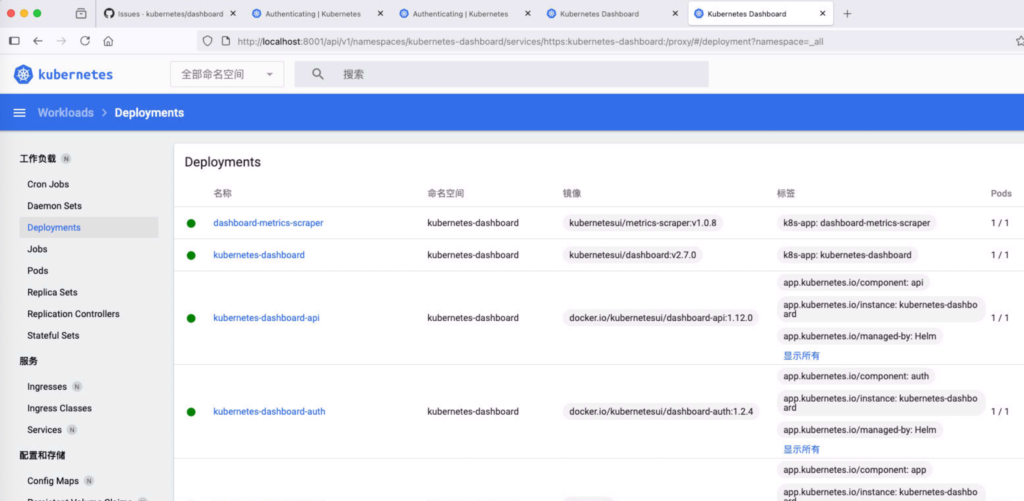Click the N badge beside Ingresses
The image size is (1024, 501).
tap(77, 387)
